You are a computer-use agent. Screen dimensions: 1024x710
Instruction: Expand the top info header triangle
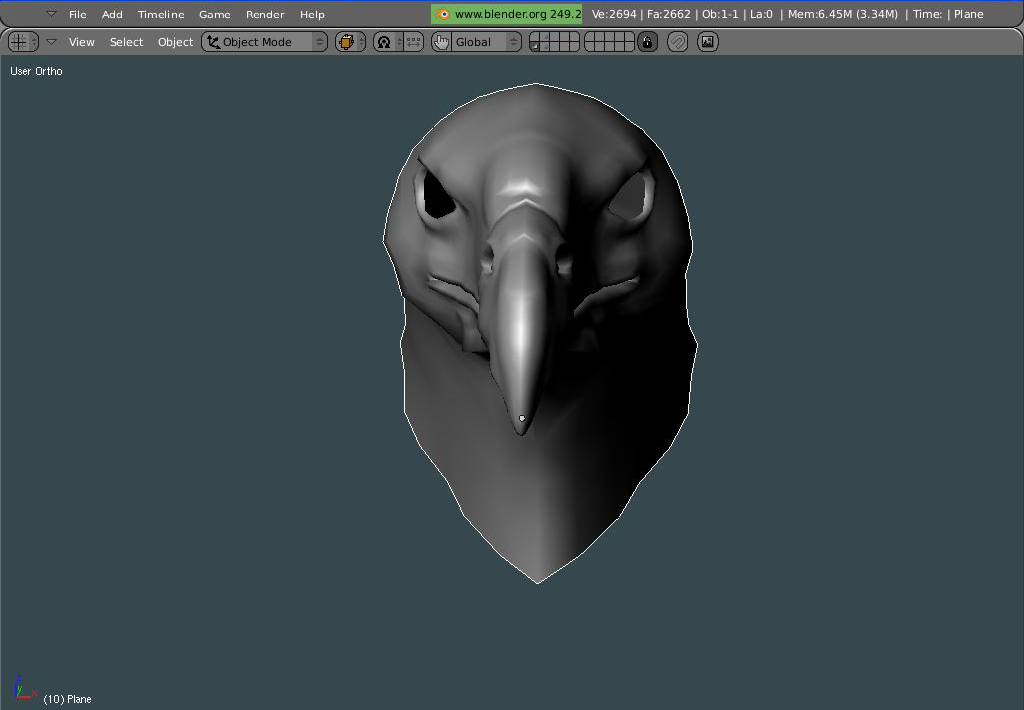[52, 14]
